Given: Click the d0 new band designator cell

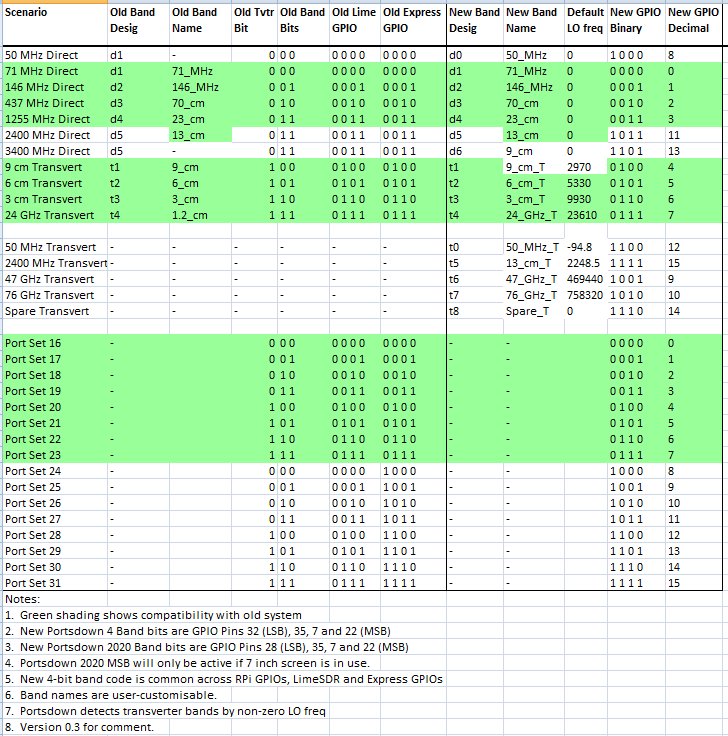Looking at the screenshot, I should click(x=456, y=56).
